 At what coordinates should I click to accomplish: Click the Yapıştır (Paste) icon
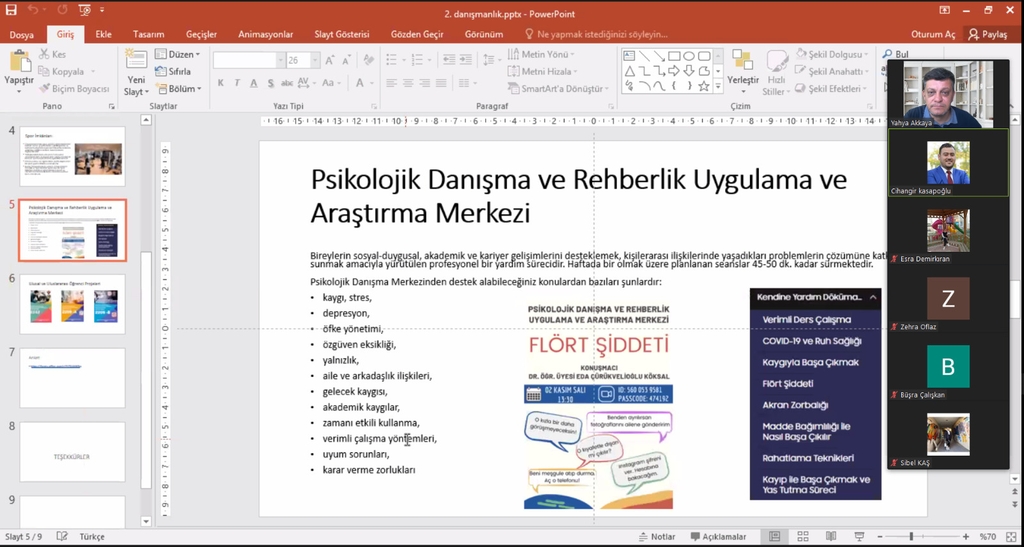(19, 63)
